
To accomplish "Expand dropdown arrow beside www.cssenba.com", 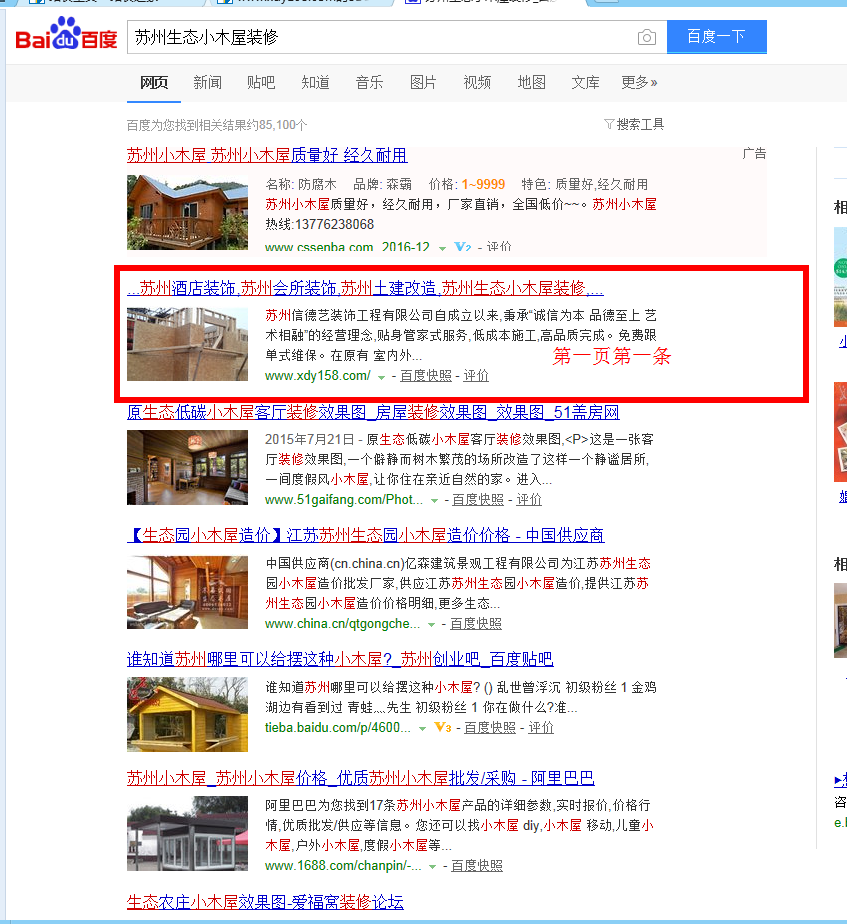I will click(442, 249).
